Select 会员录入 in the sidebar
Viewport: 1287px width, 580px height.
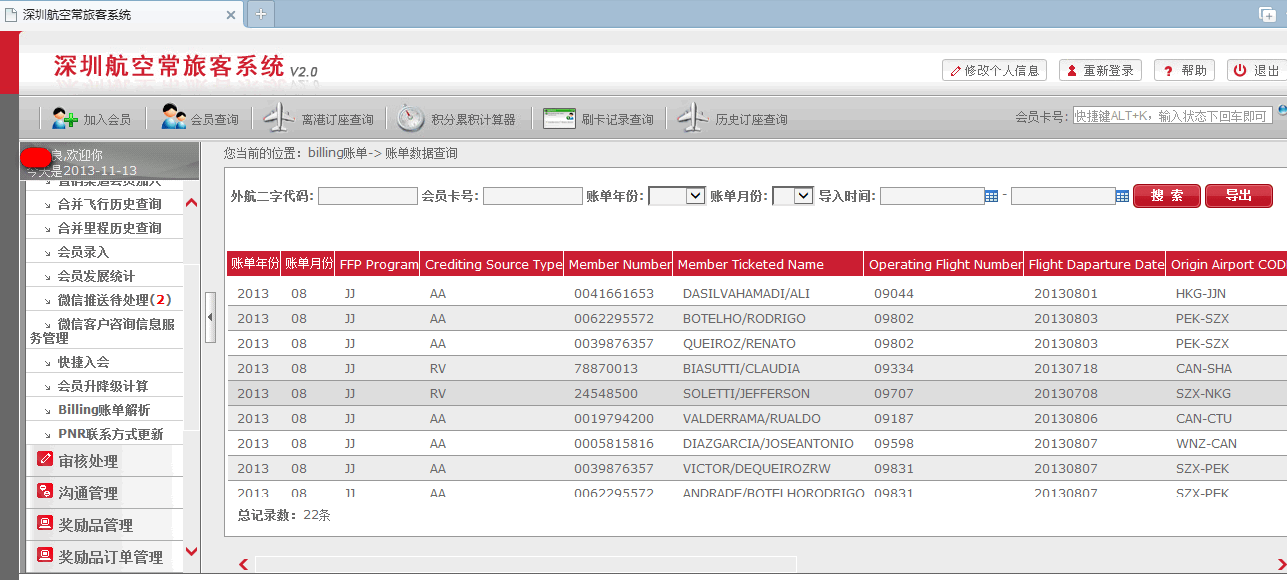point(83,252)
